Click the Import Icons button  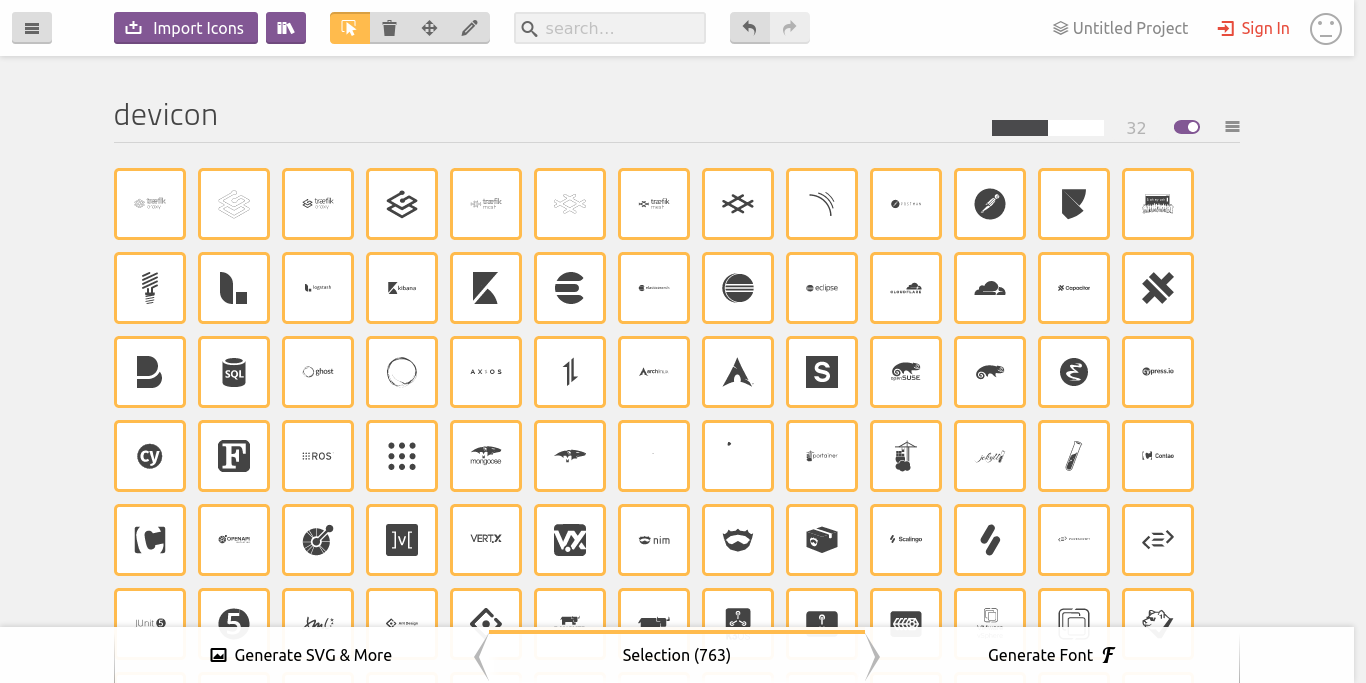(186, 28)
